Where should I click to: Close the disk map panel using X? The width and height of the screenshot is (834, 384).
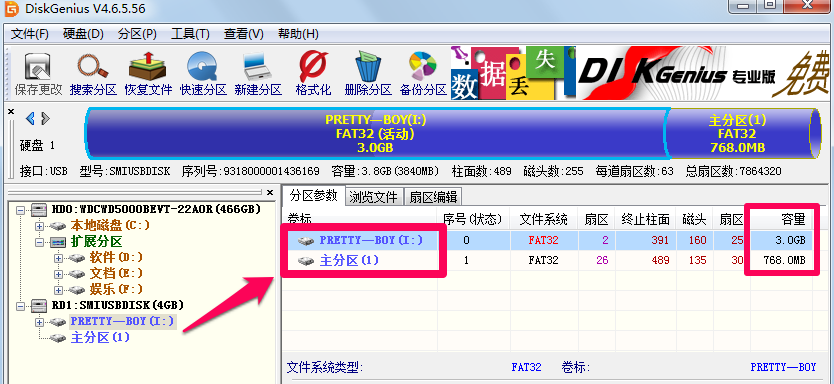[11, 112]
